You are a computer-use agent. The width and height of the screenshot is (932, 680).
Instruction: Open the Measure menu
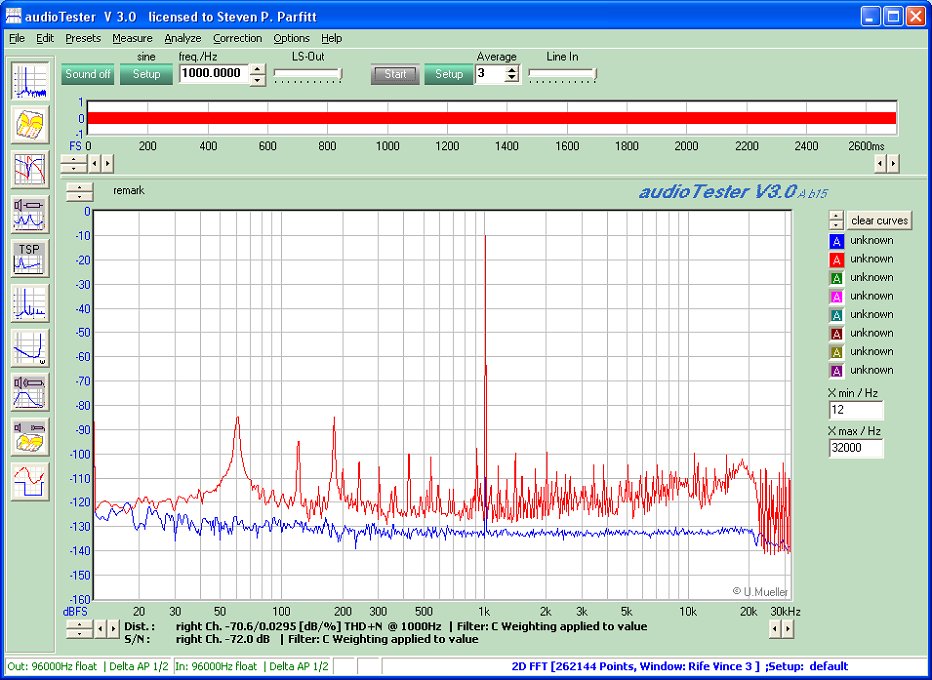point(132,38)
